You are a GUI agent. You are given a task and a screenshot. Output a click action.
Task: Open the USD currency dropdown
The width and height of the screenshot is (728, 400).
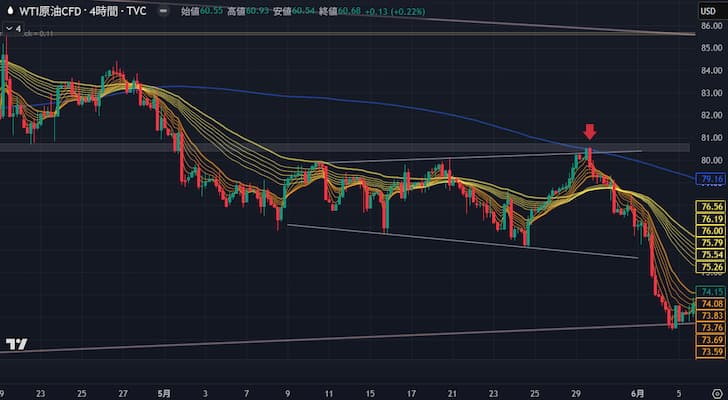(x=709, y=10)
